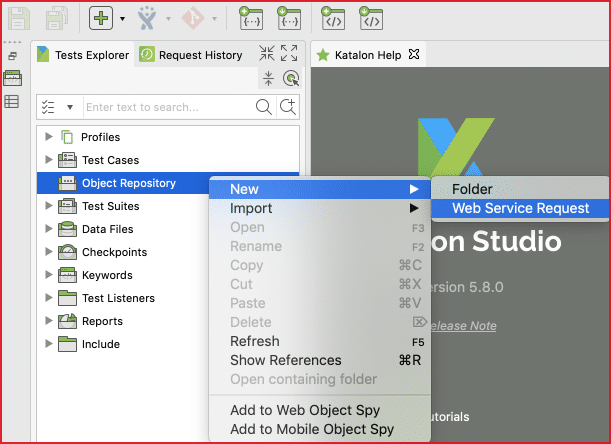Choose Import in the context menu

320,208
